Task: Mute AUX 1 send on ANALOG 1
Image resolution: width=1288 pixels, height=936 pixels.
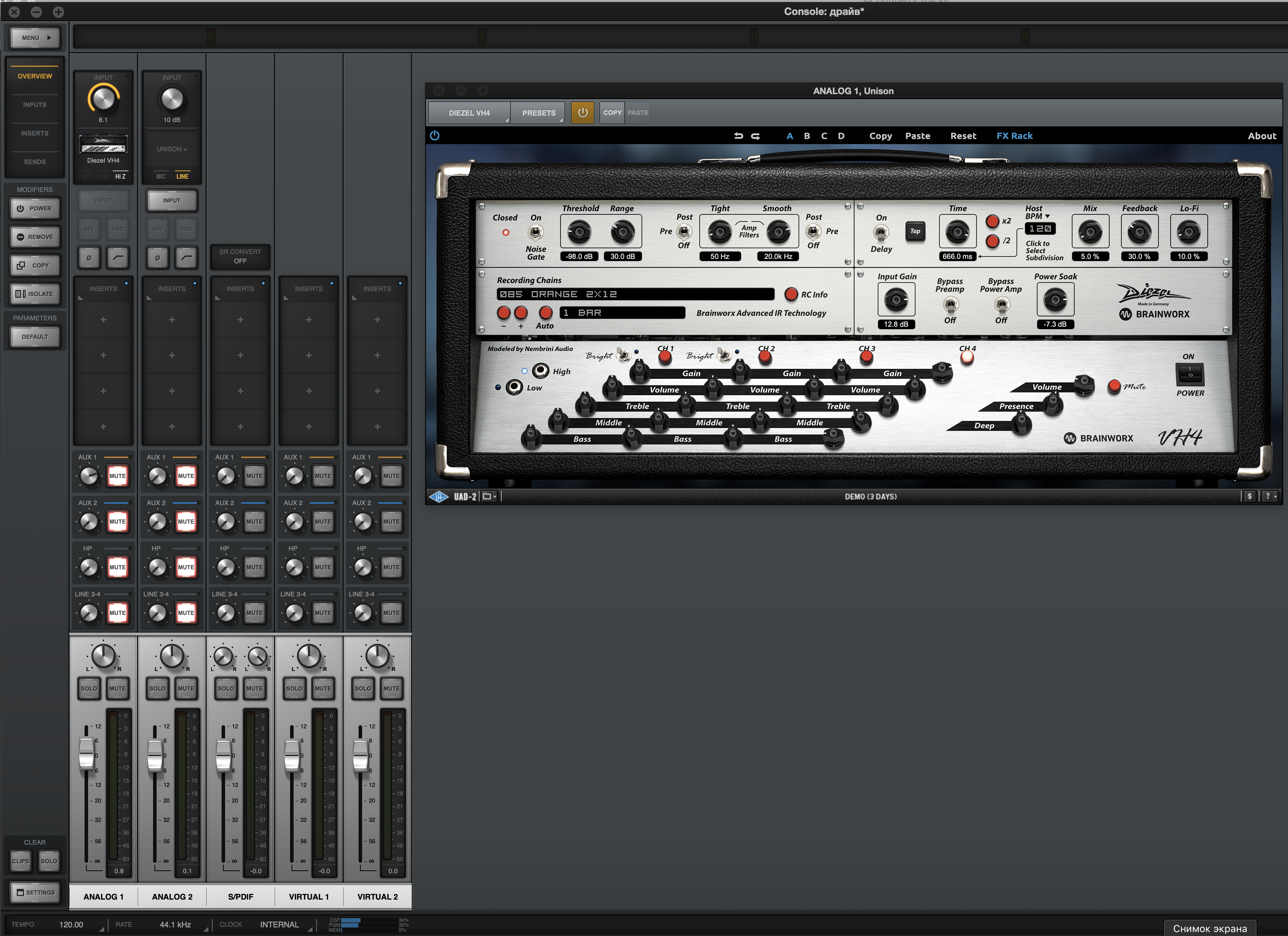Action: [x=117, y=475]
